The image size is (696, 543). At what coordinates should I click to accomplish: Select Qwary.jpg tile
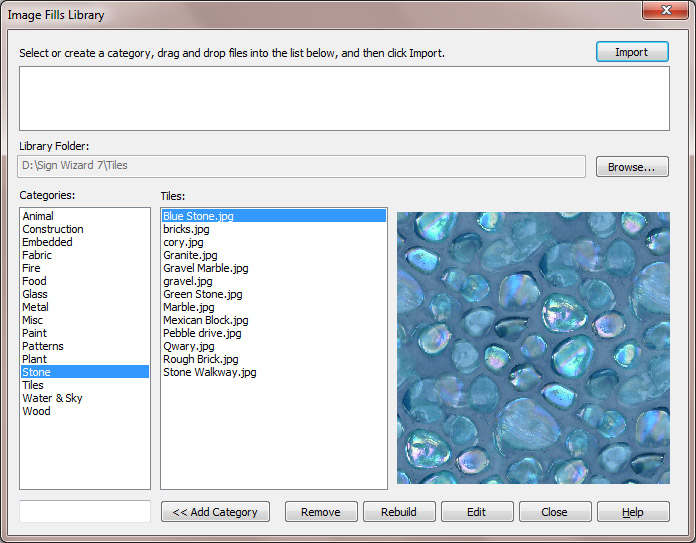point(274,346)
